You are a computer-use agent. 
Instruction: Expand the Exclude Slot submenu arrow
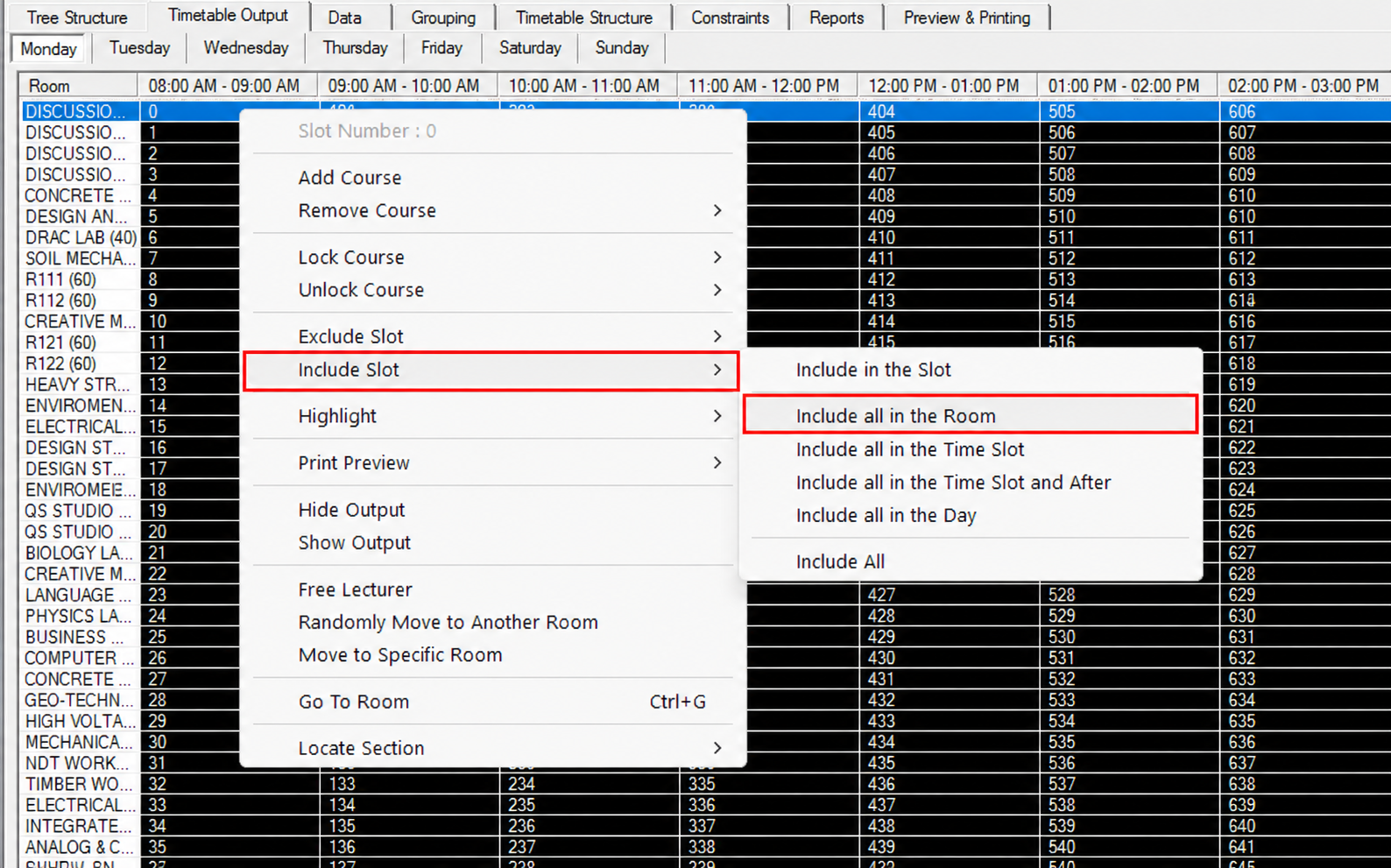(x=717, y=336)
